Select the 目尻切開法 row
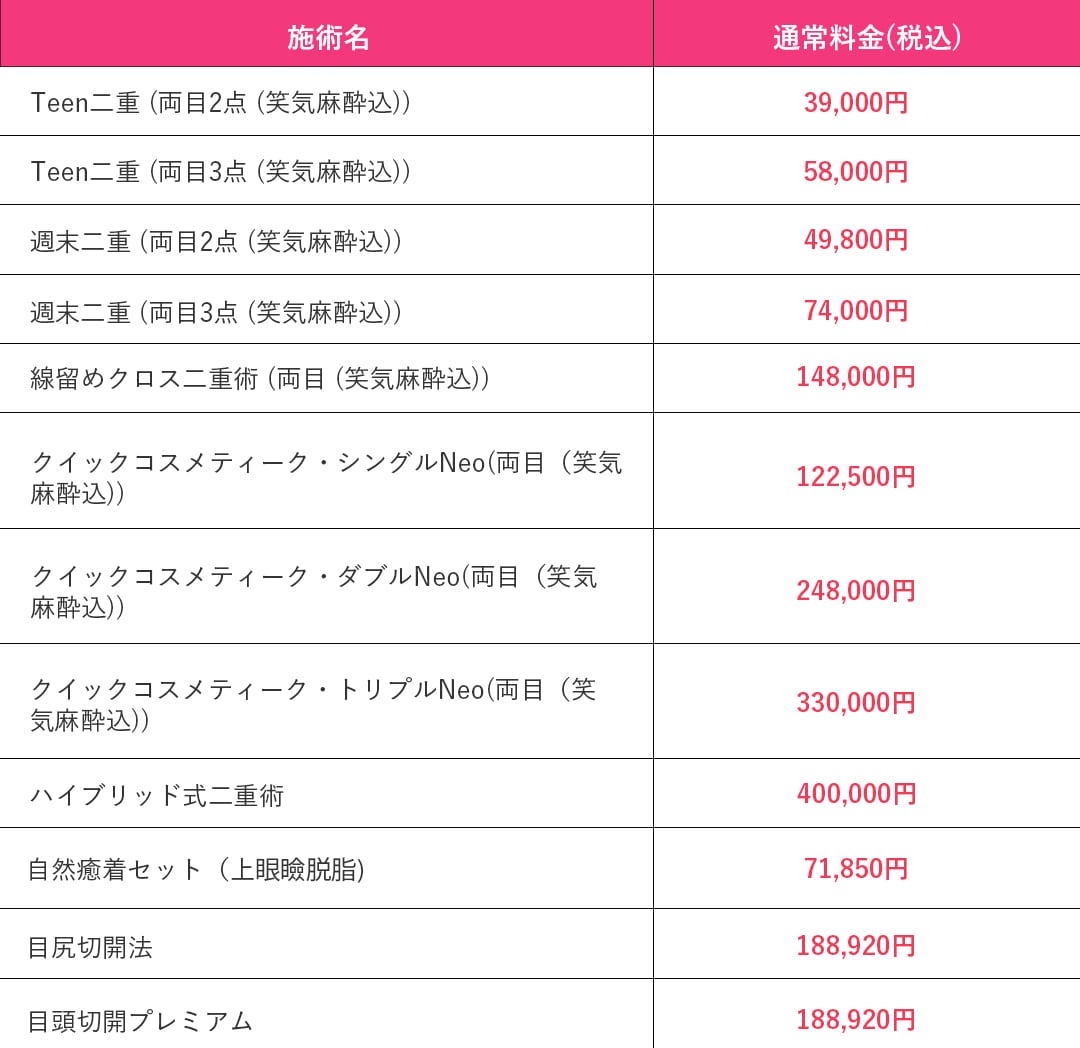This screenshot has height=1048, width=1080. tap(540, 944)
